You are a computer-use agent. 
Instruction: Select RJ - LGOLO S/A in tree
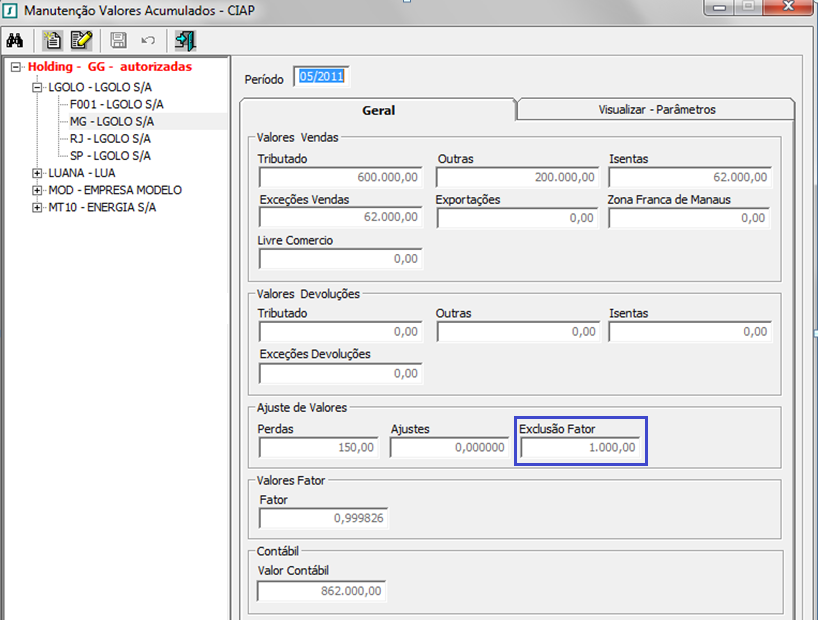(x=110, y=138)
